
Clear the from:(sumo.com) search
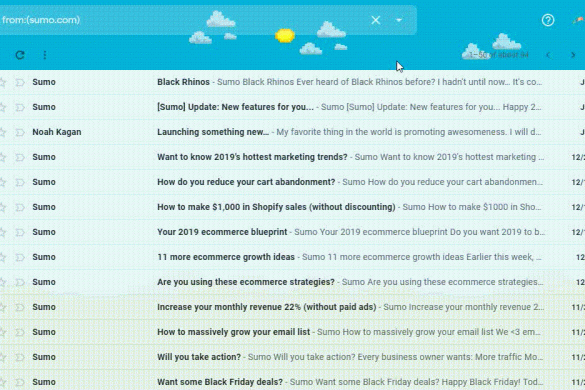coord(376,20)
